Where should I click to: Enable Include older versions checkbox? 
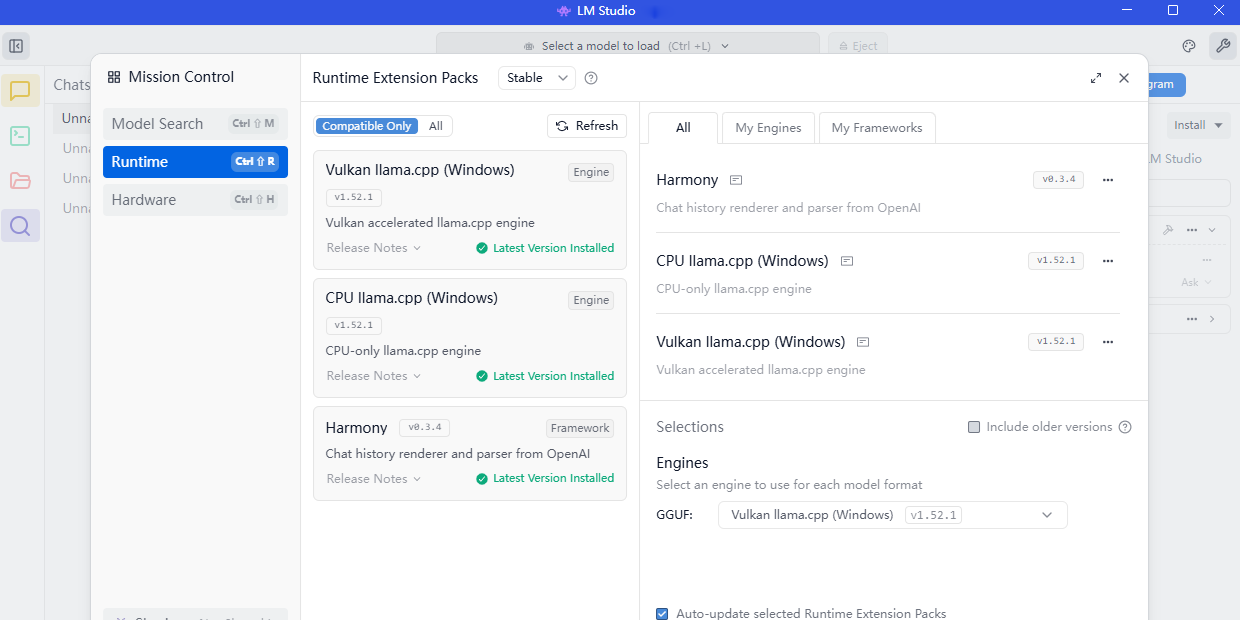pos(974,427)
